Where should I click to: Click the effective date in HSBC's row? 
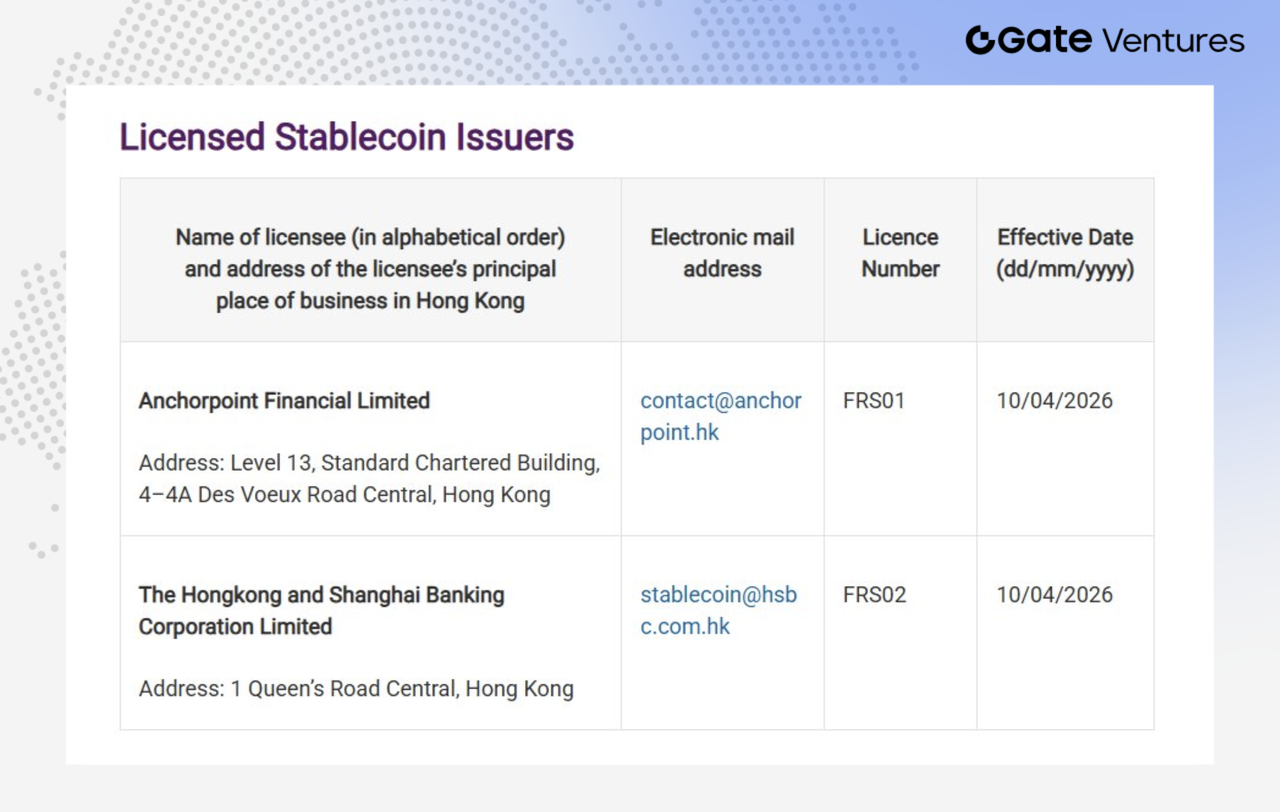(x=1054, y=595)
